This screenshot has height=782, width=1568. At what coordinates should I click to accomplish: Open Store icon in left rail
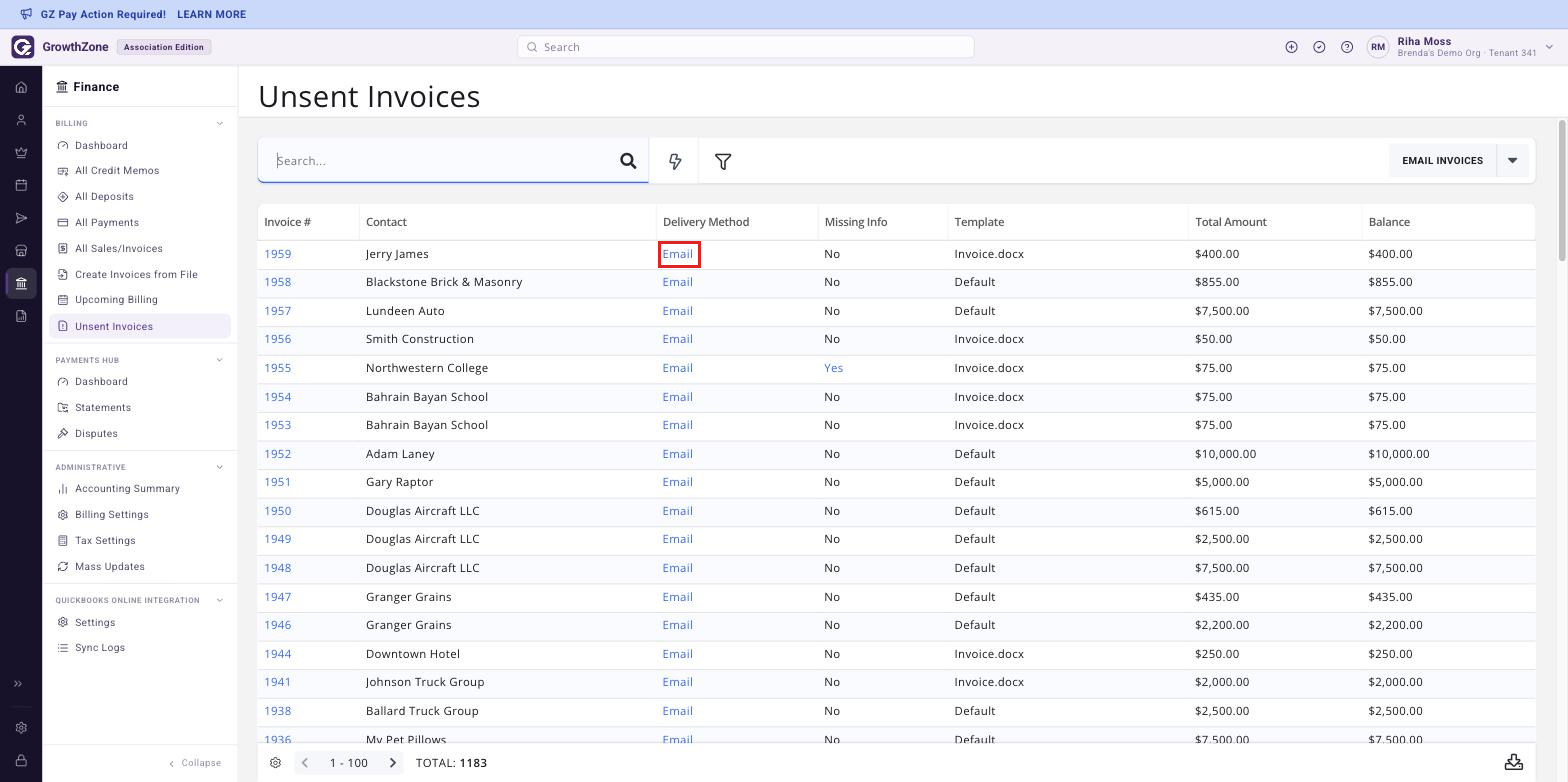click(x=21, y=251)
